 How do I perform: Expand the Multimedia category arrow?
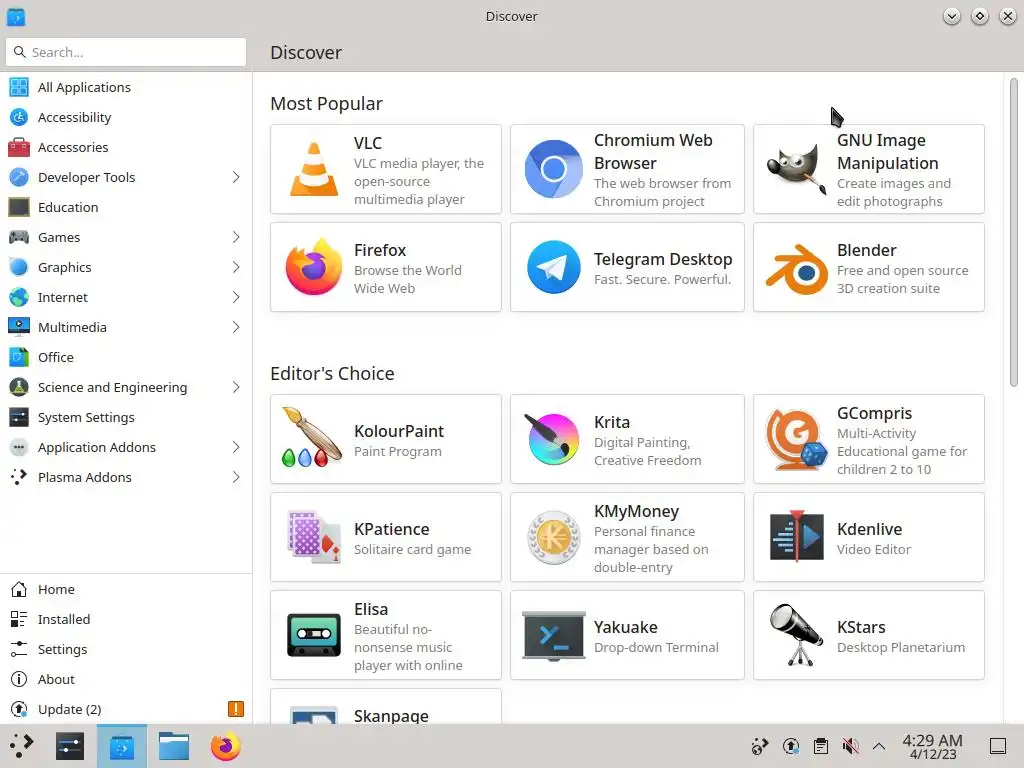click(236, 328)
